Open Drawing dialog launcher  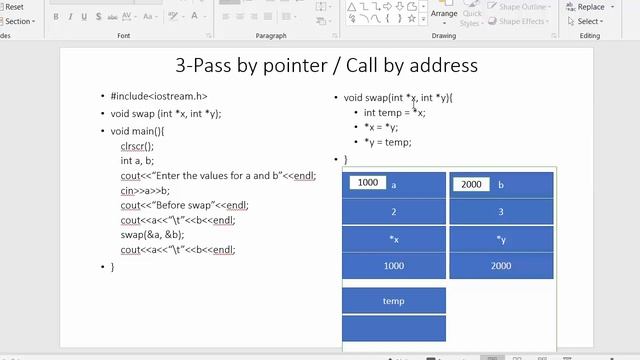[x=554, y=36]
